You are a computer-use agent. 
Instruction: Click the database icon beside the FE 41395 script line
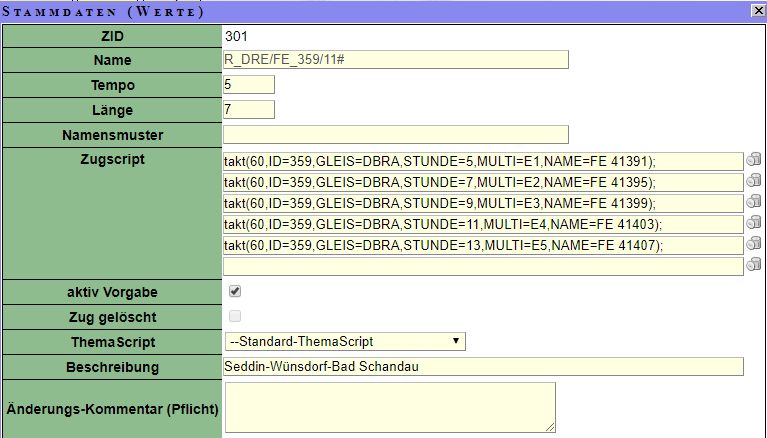coord(754,182)
